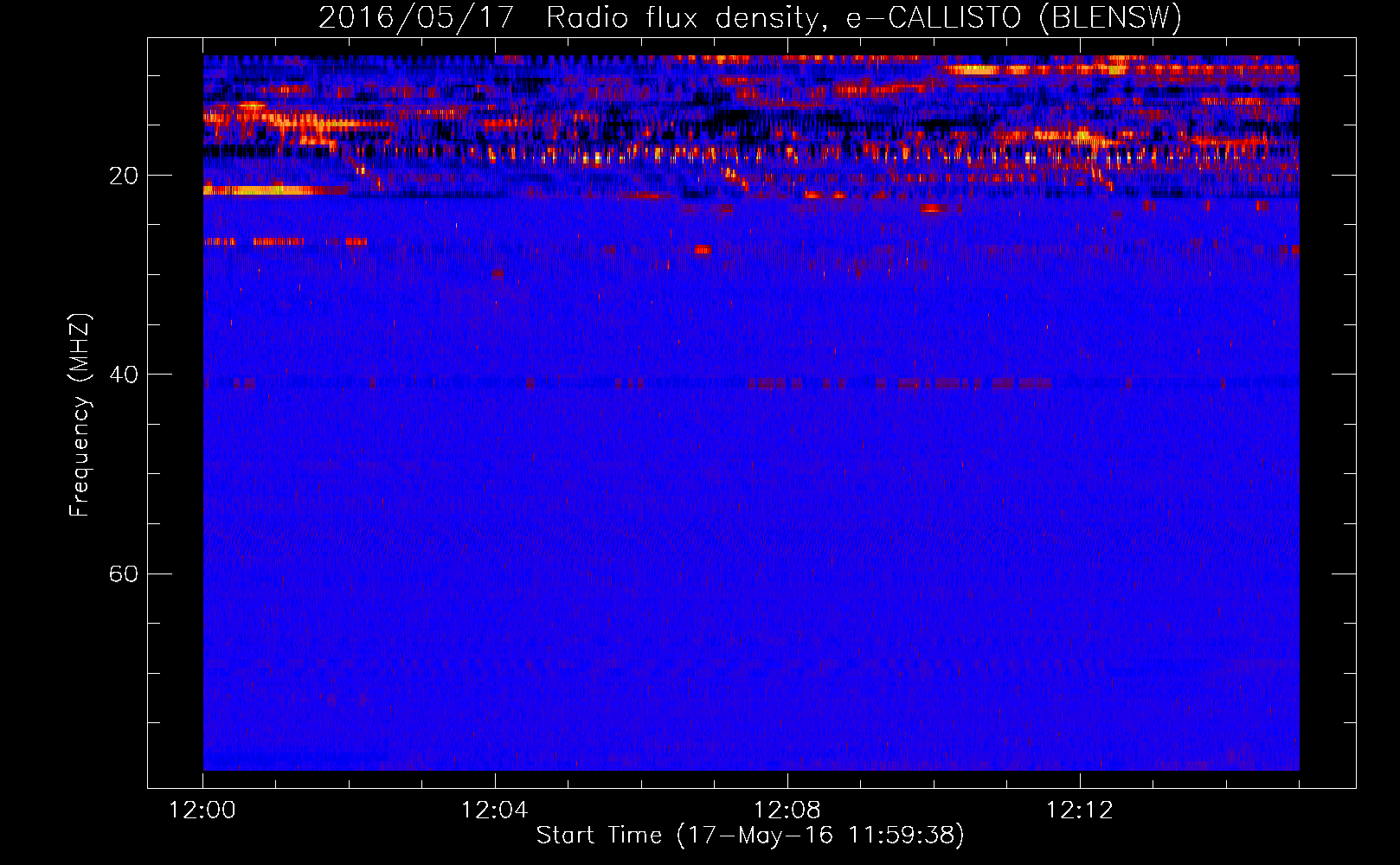Click the 'Frequency (MHZ)' y-axis label
The image size is (1400, 865).
tap(80, 415)
